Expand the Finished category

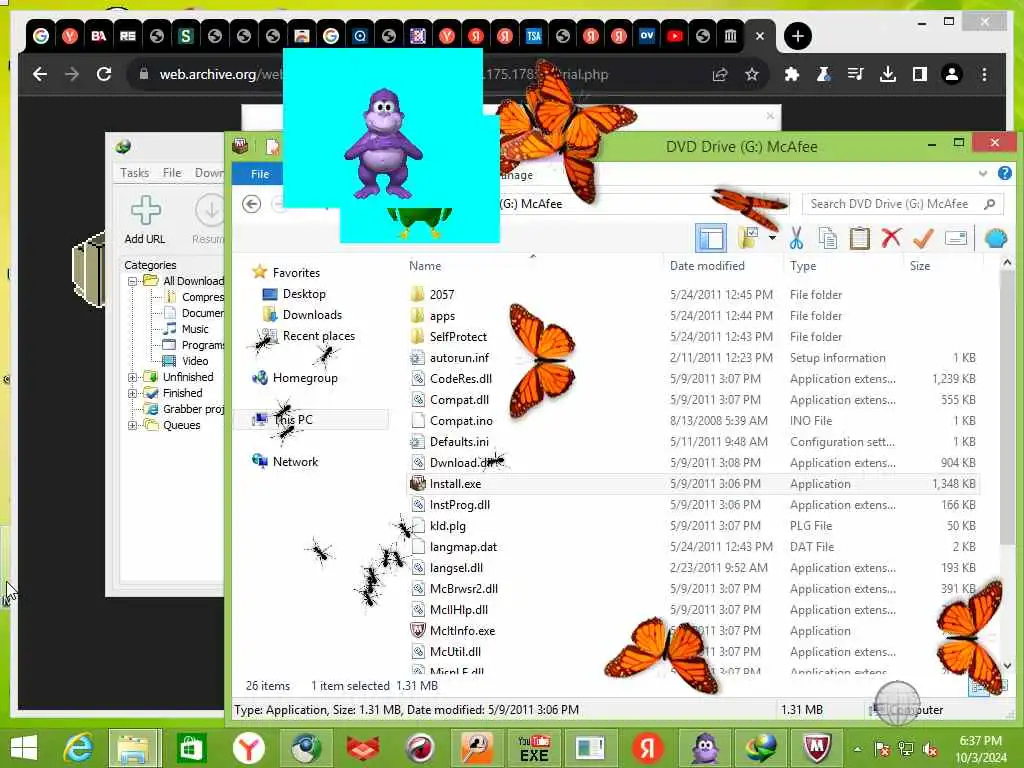pos(133,393)
